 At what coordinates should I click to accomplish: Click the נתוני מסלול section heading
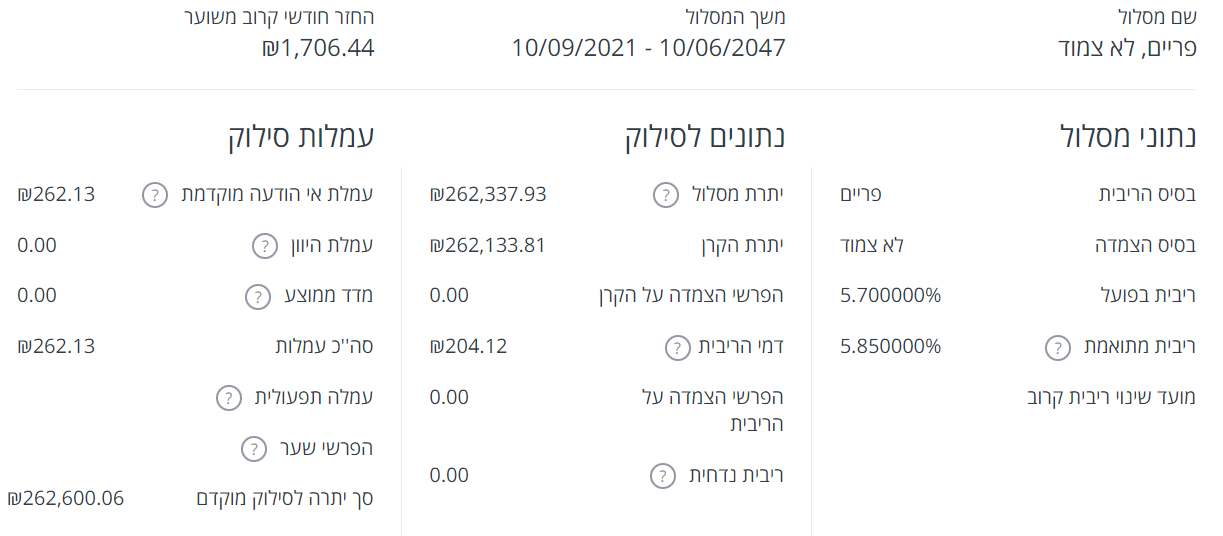click(x=1127, y=137)
